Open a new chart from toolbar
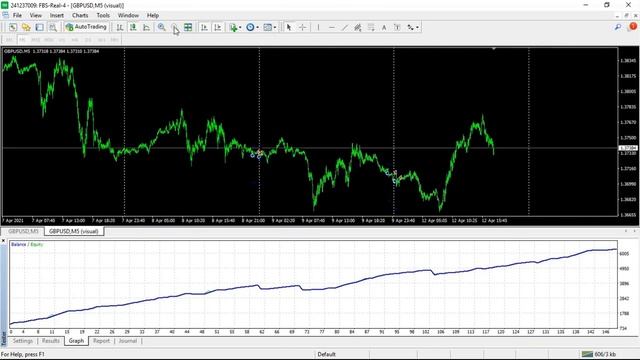Screen dimensions: 640x360 [13, 27]
